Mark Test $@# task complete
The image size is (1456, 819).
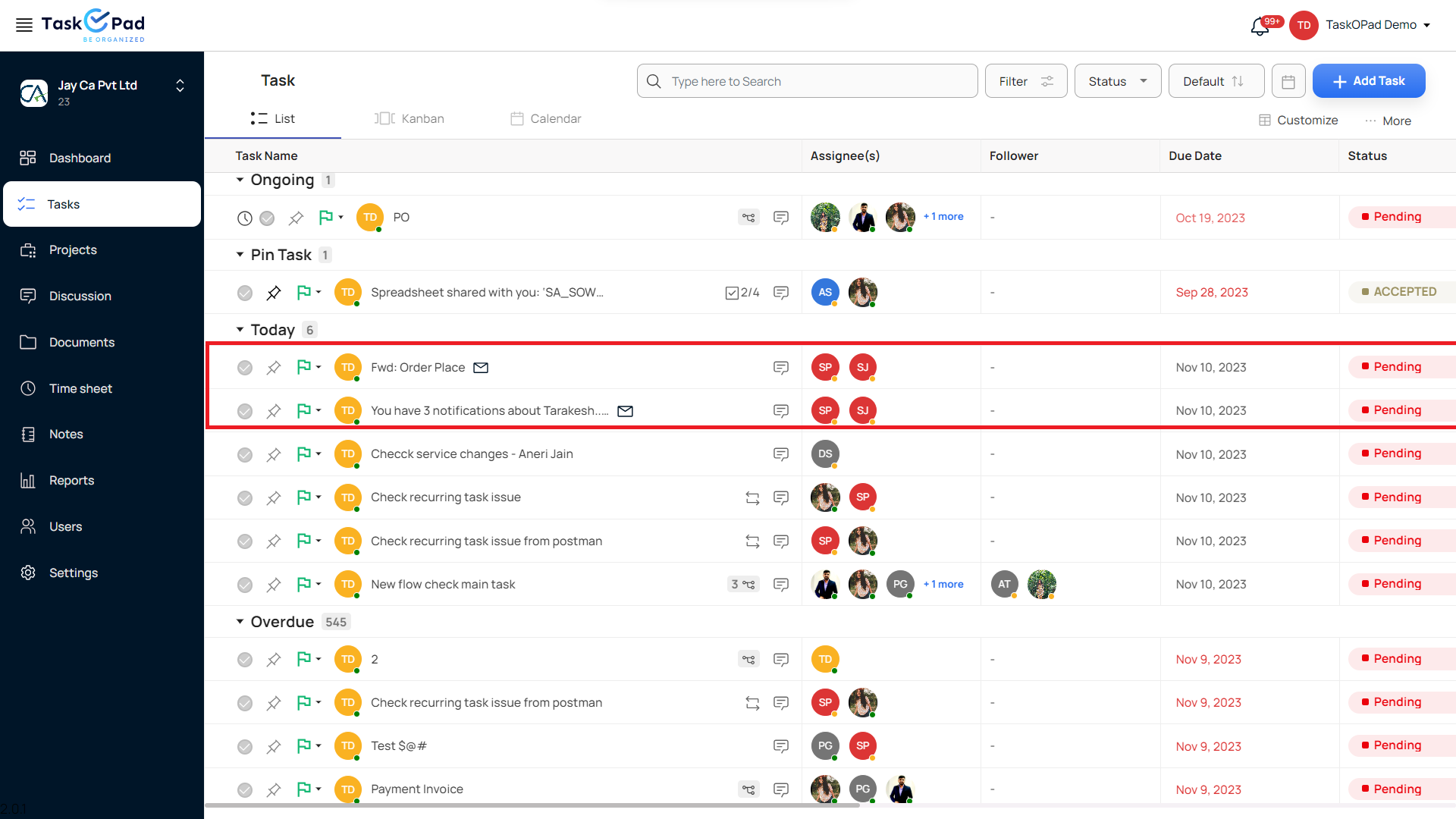[244, 746]
